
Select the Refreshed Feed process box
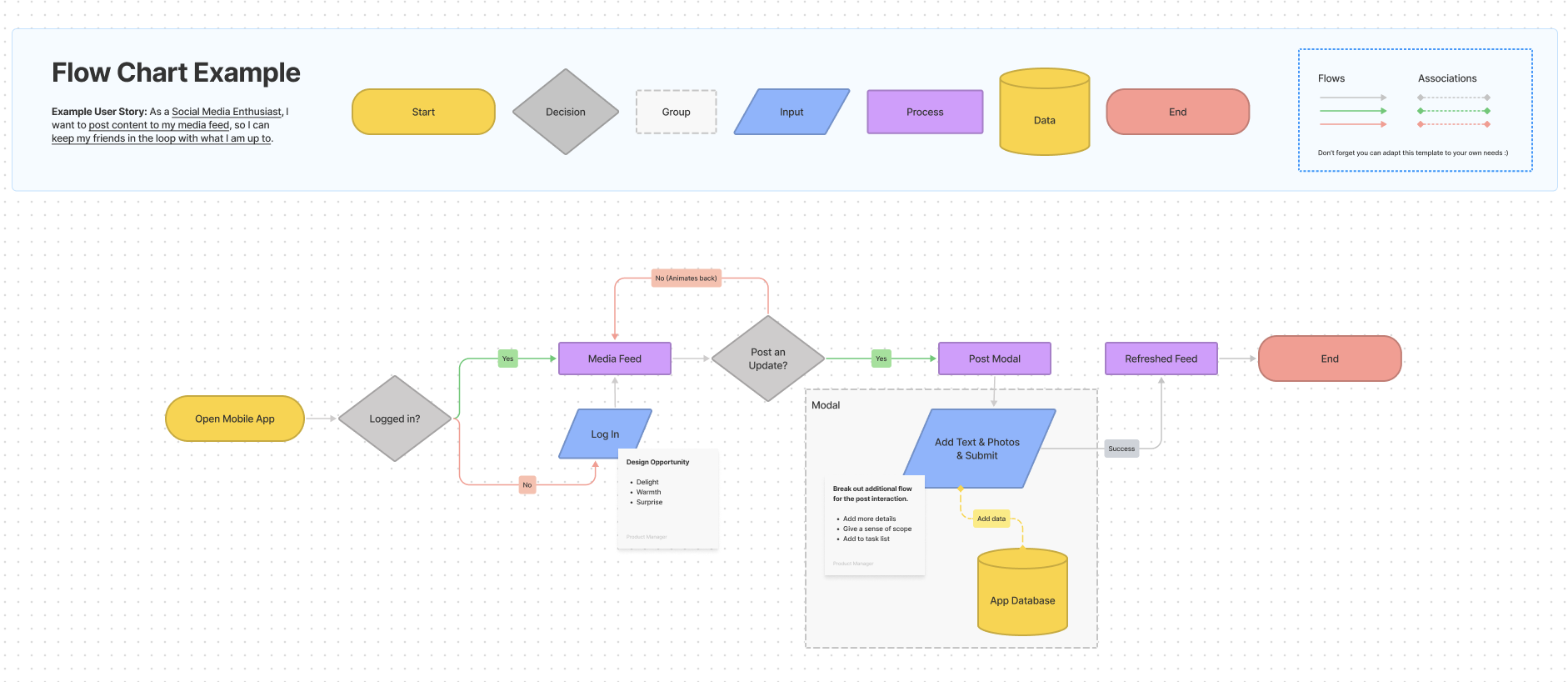click(x=1161, y=359)
